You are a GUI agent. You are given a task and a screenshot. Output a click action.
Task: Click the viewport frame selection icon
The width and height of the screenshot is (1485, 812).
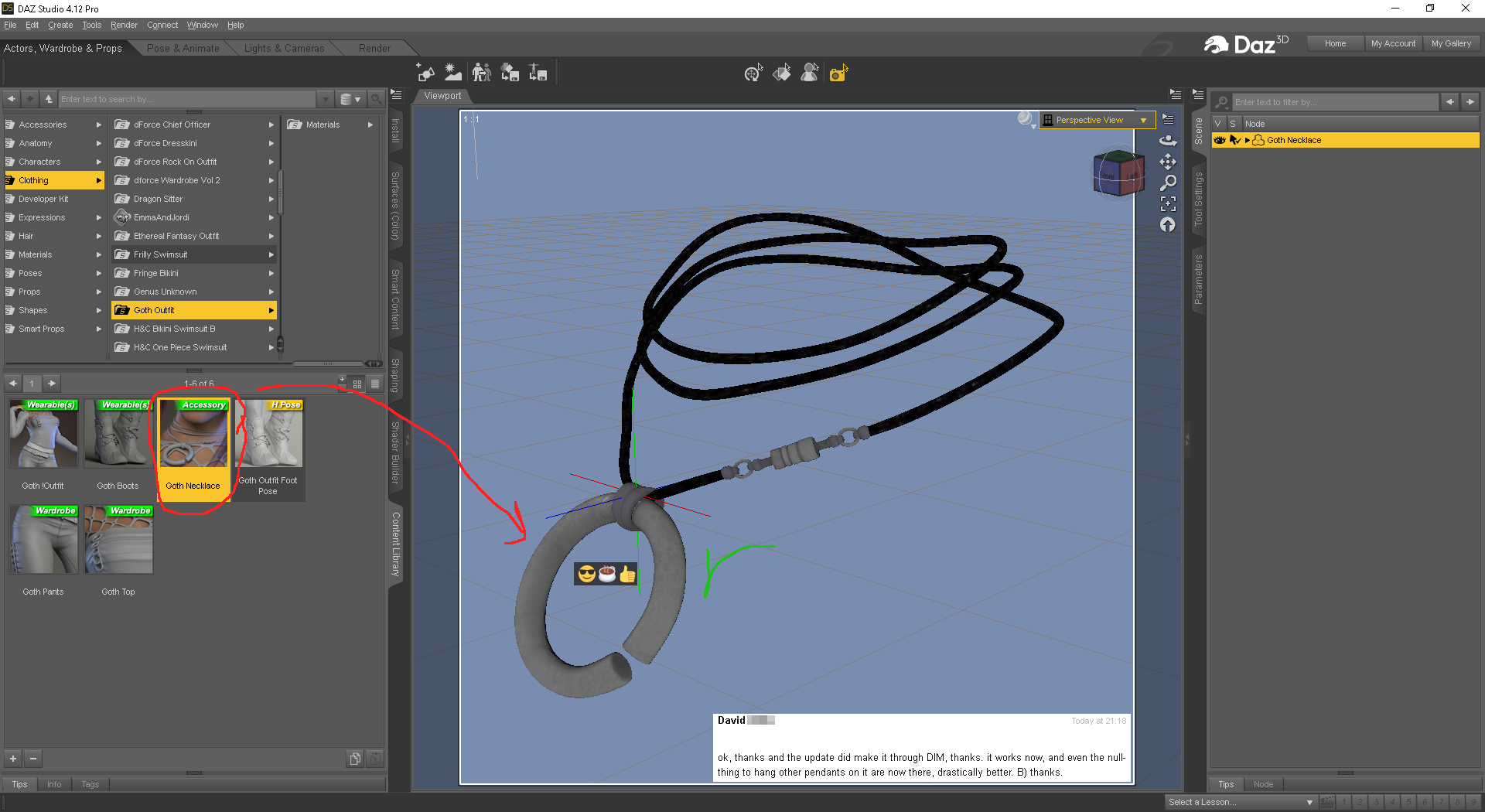[x=1168, y=203]
